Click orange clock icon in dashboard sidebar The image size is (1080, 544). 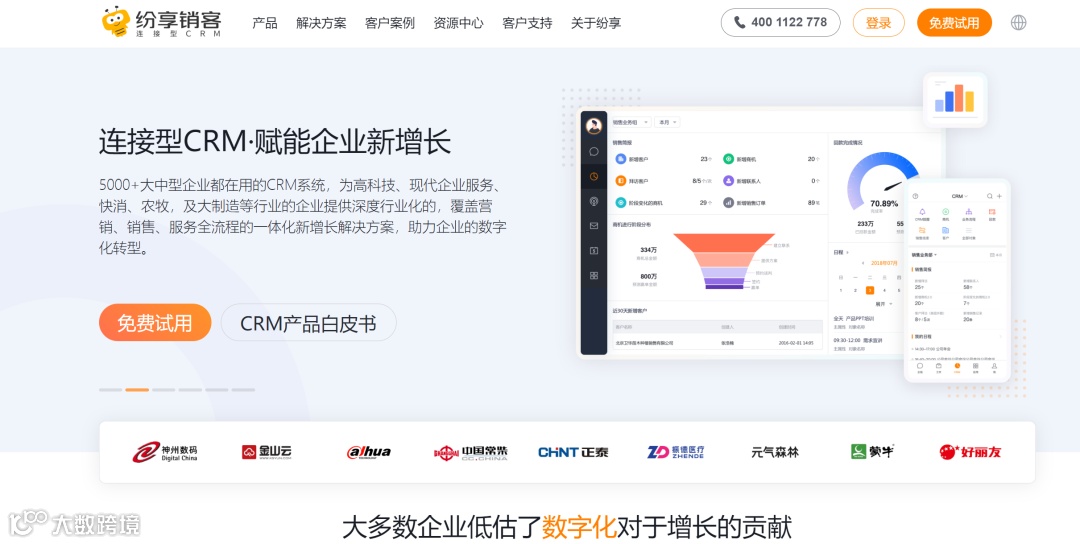coord(594,177)
